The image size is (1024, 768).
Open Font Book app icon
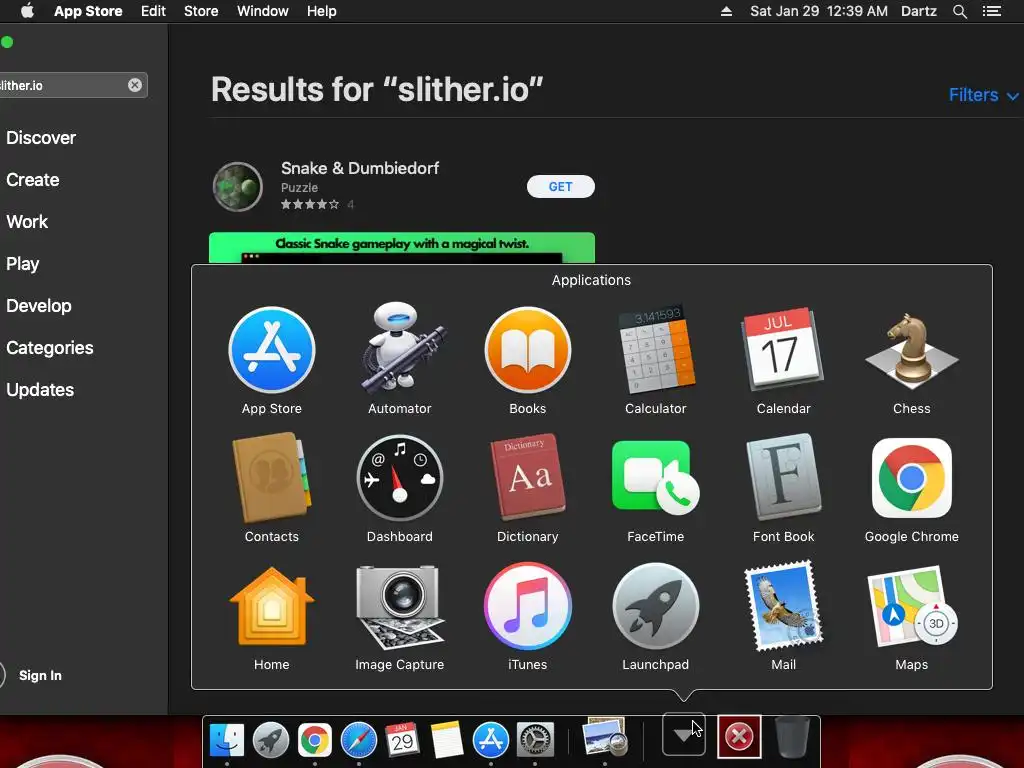pyautogui.click(x=783, y=477)
